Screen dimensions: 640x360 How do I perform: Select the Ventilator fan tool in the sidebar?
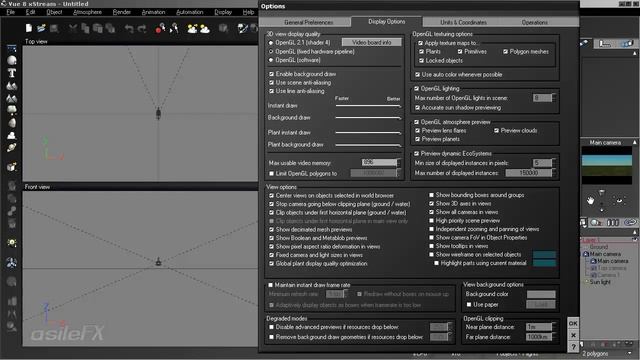(12, 262)
